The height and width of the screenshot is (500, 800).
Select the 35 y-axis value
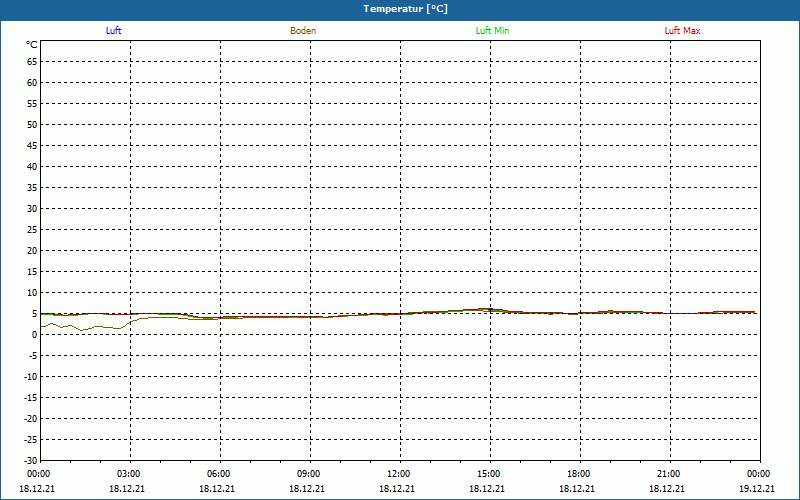click(x=32, y=188)
